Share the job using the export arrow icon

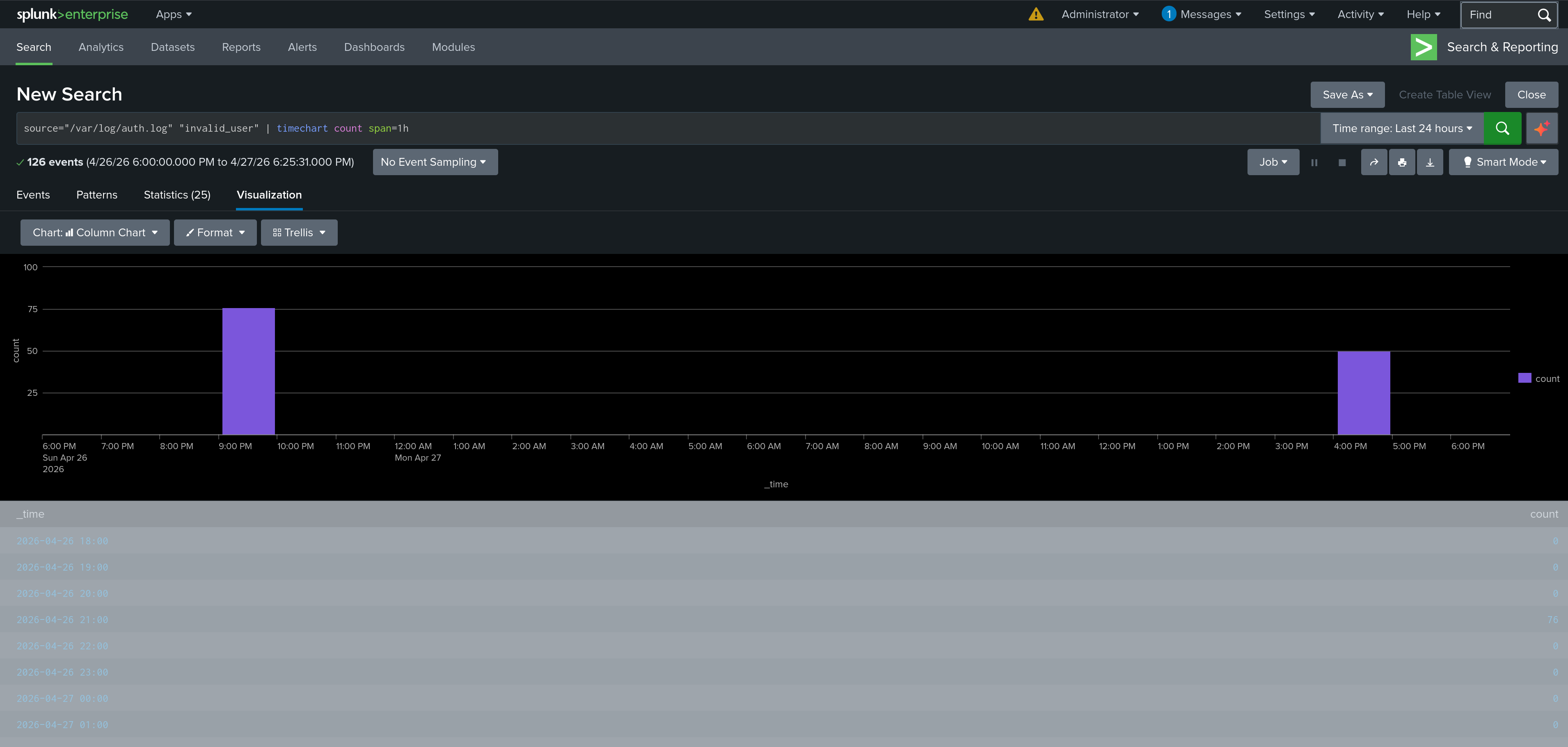click(1374, 162)
